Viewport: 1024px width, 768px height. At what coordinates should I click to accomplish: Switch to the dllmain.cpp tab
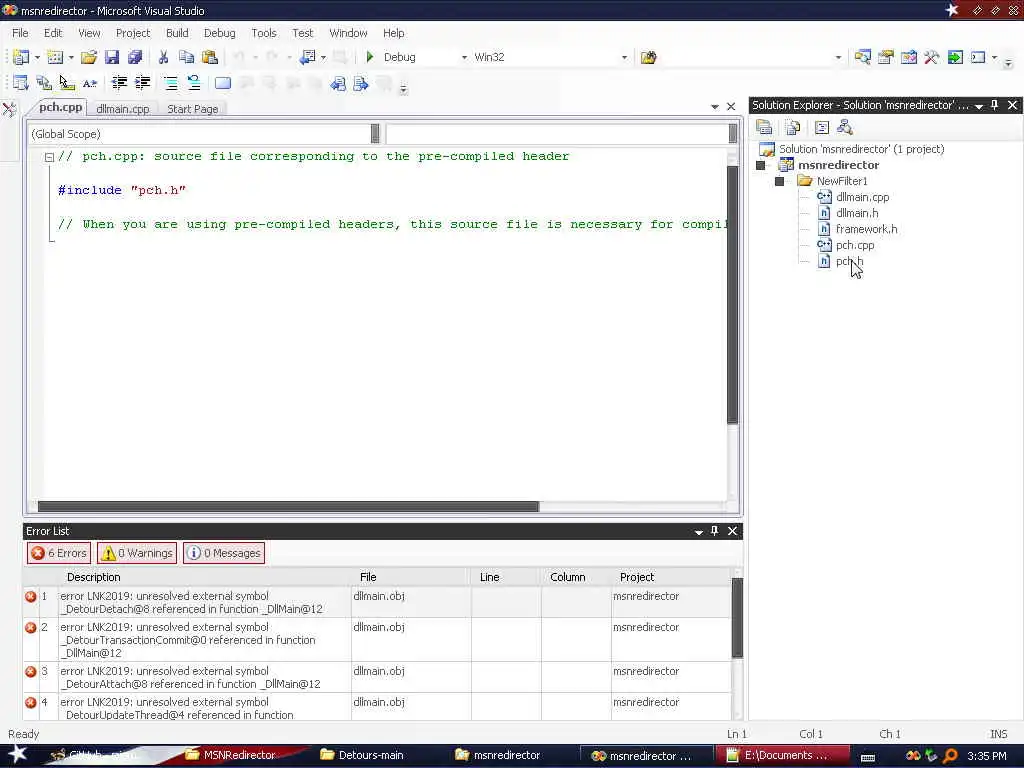click(x=123, y=109)
